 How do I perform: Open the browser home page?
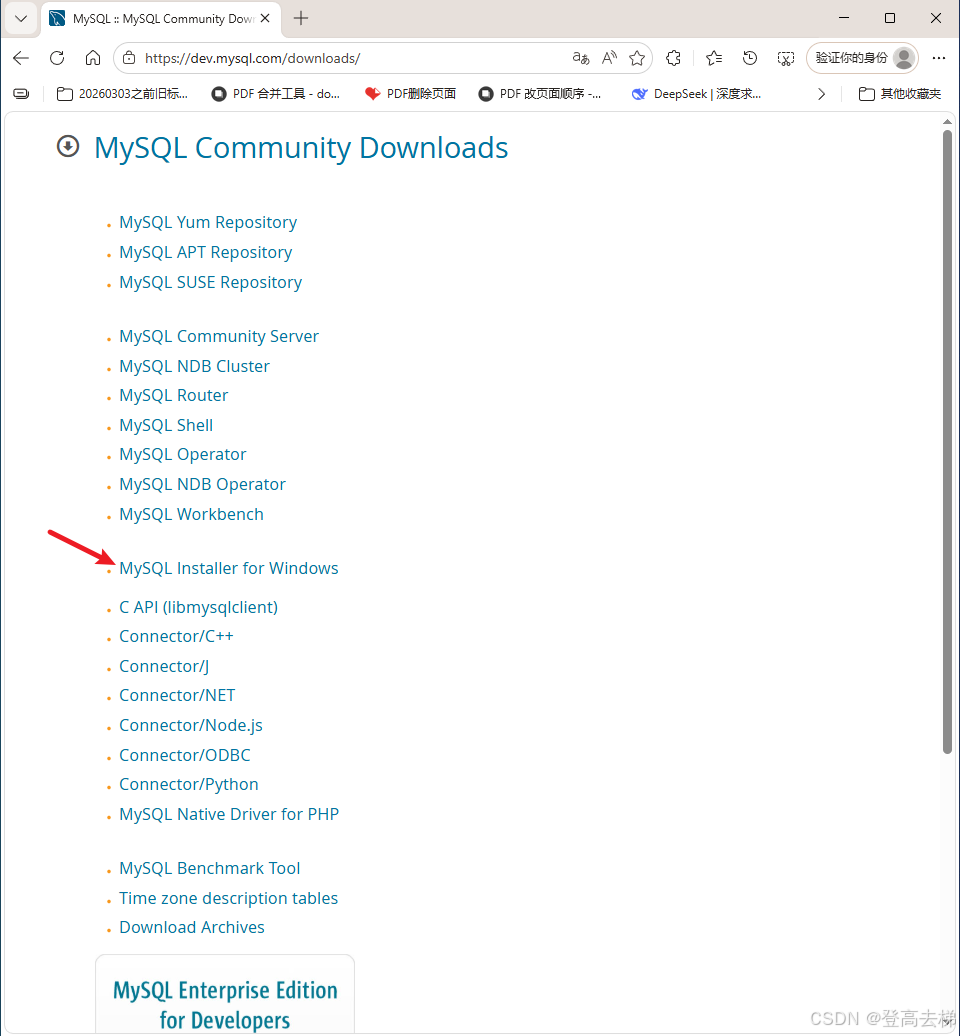click(93, 58)
